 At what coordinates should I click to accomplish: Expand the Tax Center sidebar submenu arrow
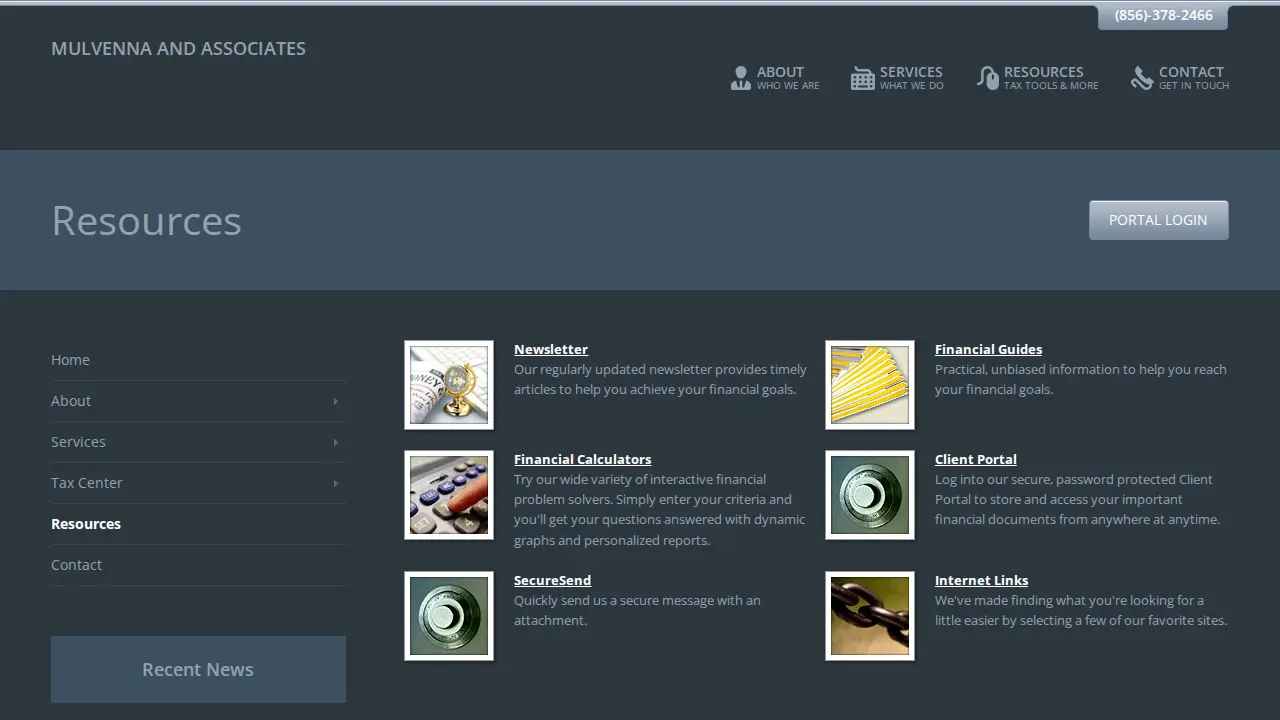pos(335,483)
